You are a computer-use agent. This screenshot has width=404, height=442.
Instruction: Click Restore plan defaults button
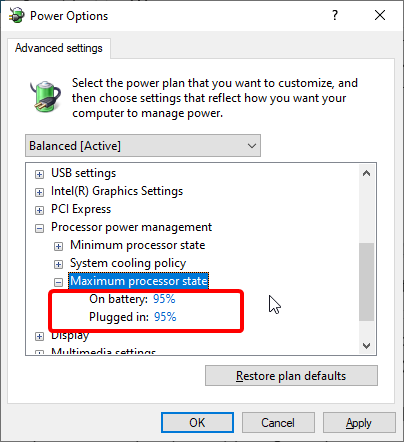click(x=291, y=376)
